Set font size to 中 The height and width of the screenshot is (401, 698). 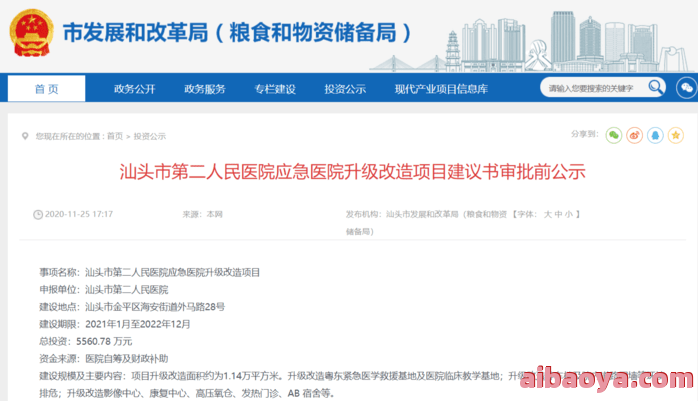[x=558, y=214]
